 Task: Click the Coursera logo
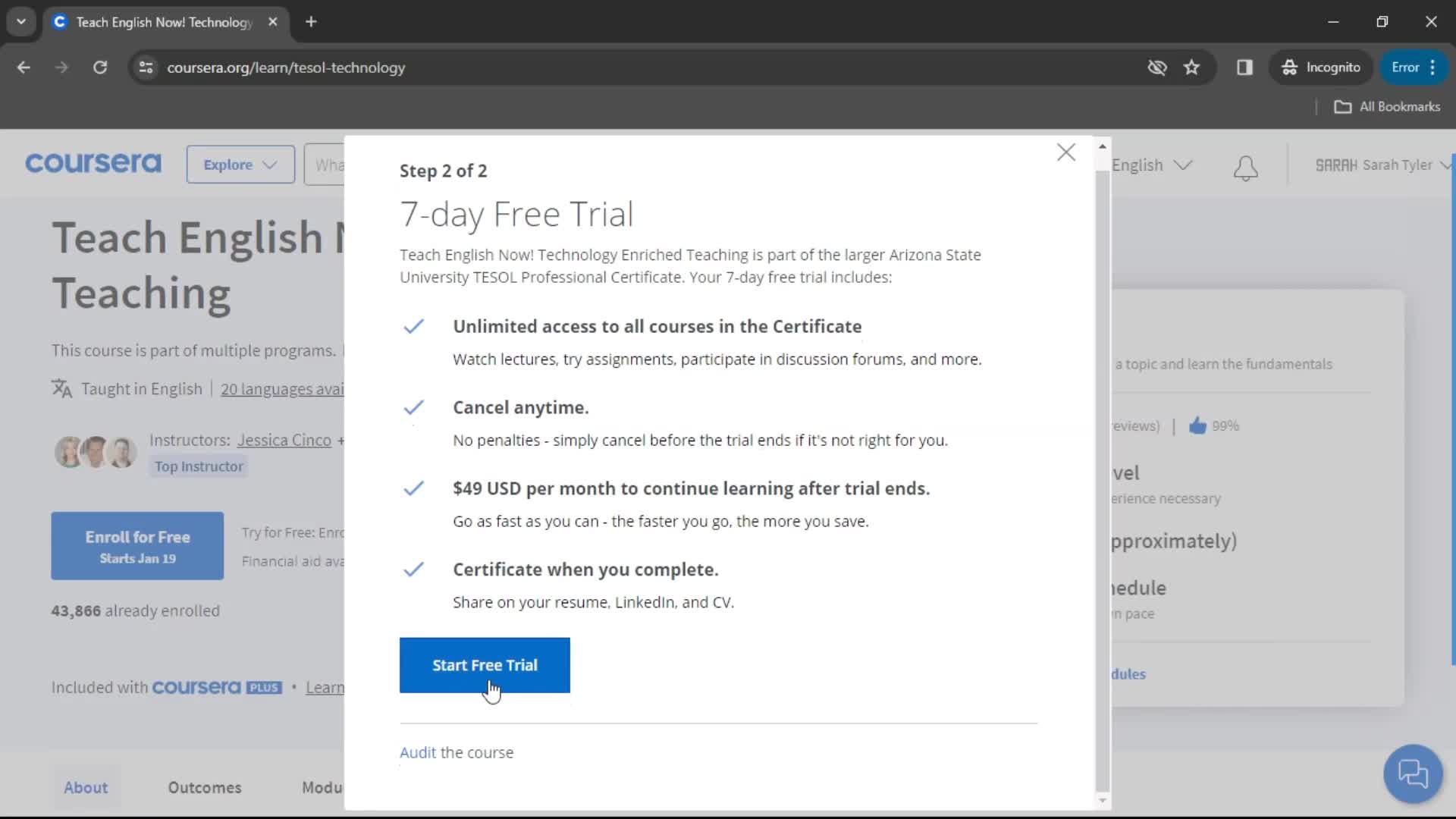(93, 164)
